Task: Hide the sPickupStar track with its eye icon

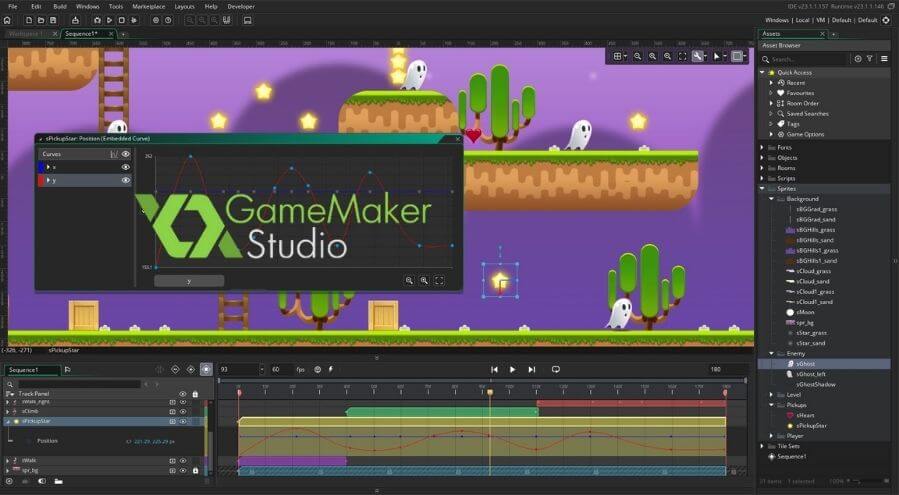Action: pos(183,421)
